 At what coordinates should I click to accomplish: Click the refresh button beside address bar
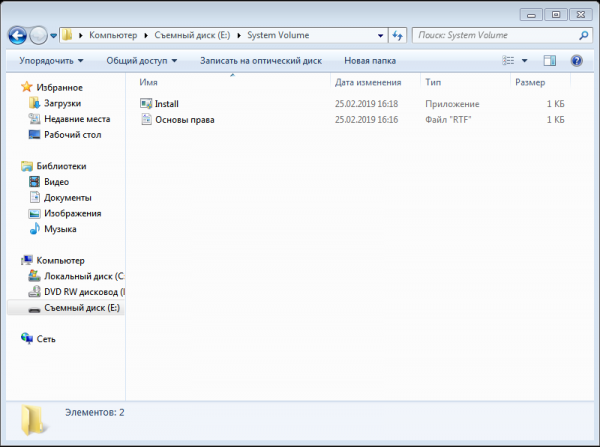coord(397,35)
